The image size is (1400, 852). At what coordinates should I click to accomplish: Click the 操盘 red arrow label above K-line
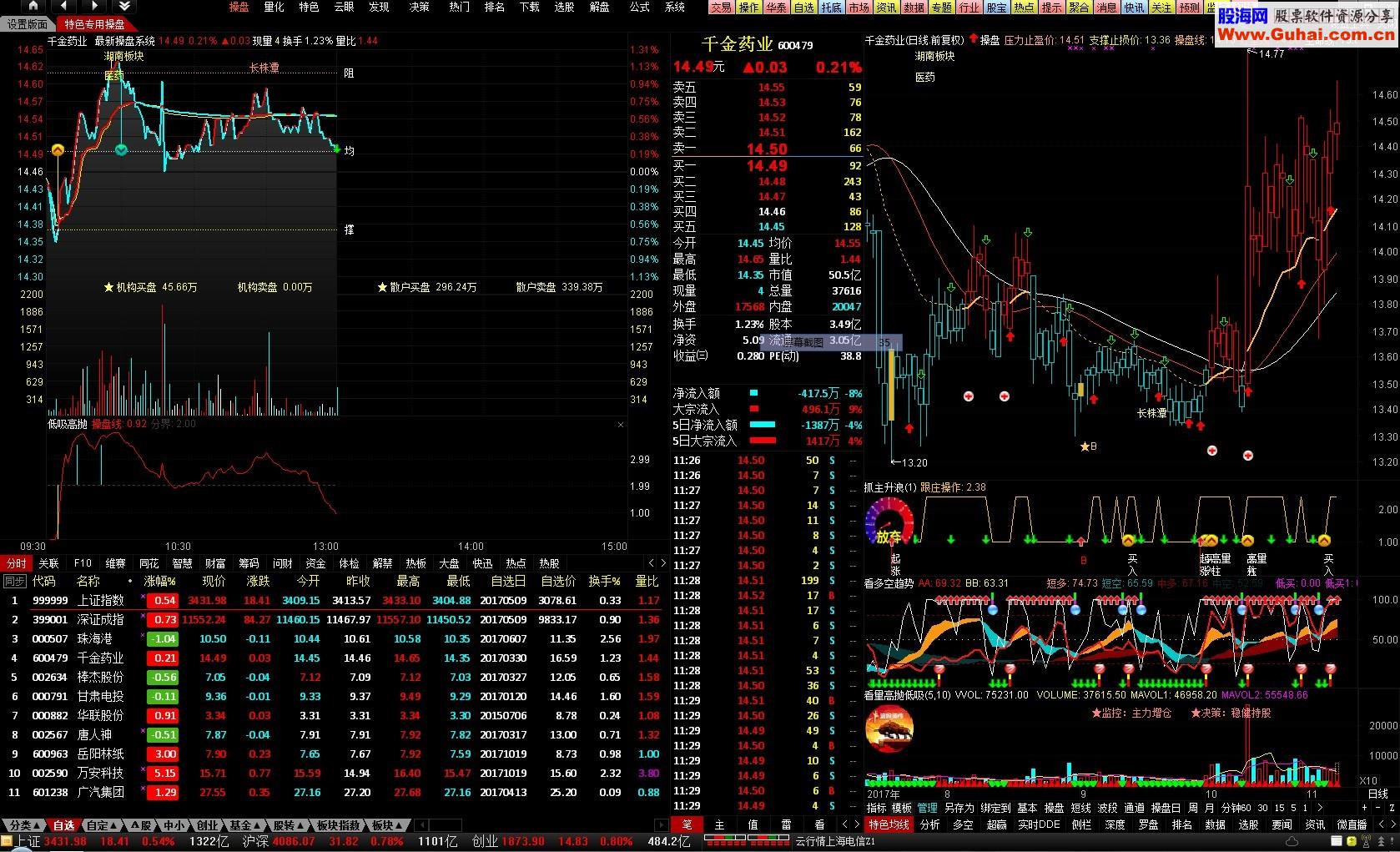coord(985,39)
